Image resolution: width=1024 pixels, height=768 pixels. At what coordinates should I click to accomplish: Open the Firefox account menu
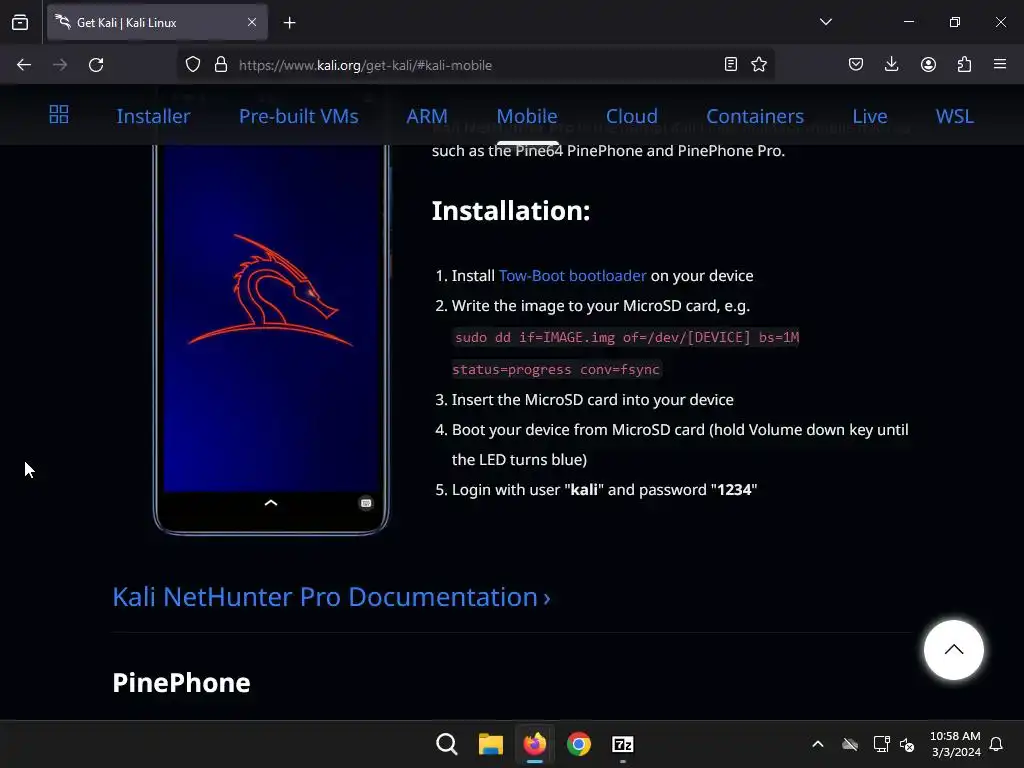pyautogui.click(x=928, y=64)
